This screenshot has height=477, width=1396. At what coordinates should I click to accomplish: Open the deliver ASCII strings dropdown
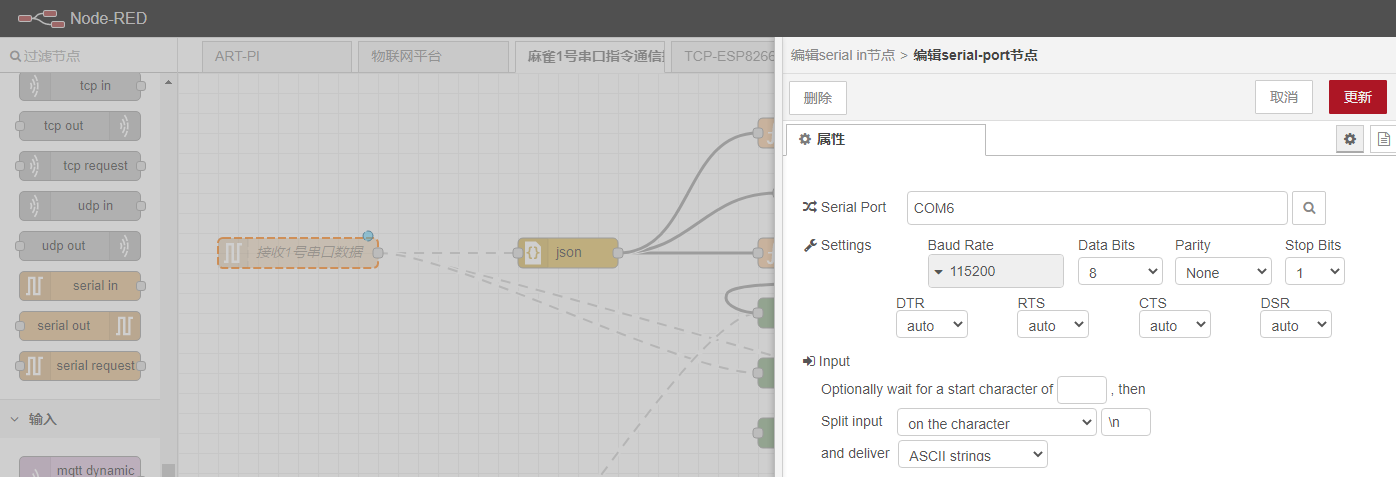tap(973, 454)
